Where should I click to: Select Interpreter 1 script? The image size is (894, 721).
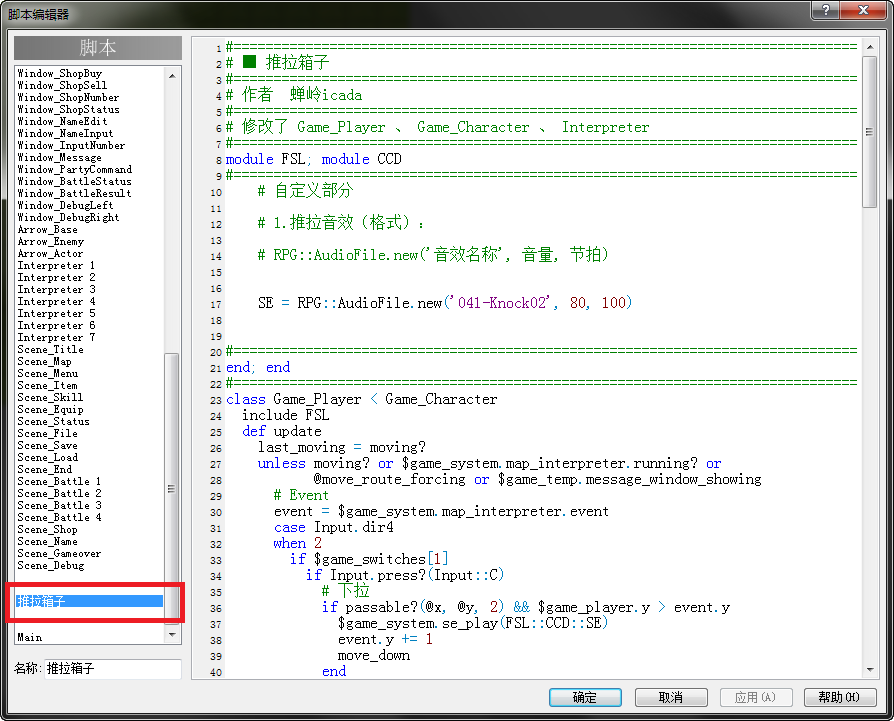click(56, 266)
